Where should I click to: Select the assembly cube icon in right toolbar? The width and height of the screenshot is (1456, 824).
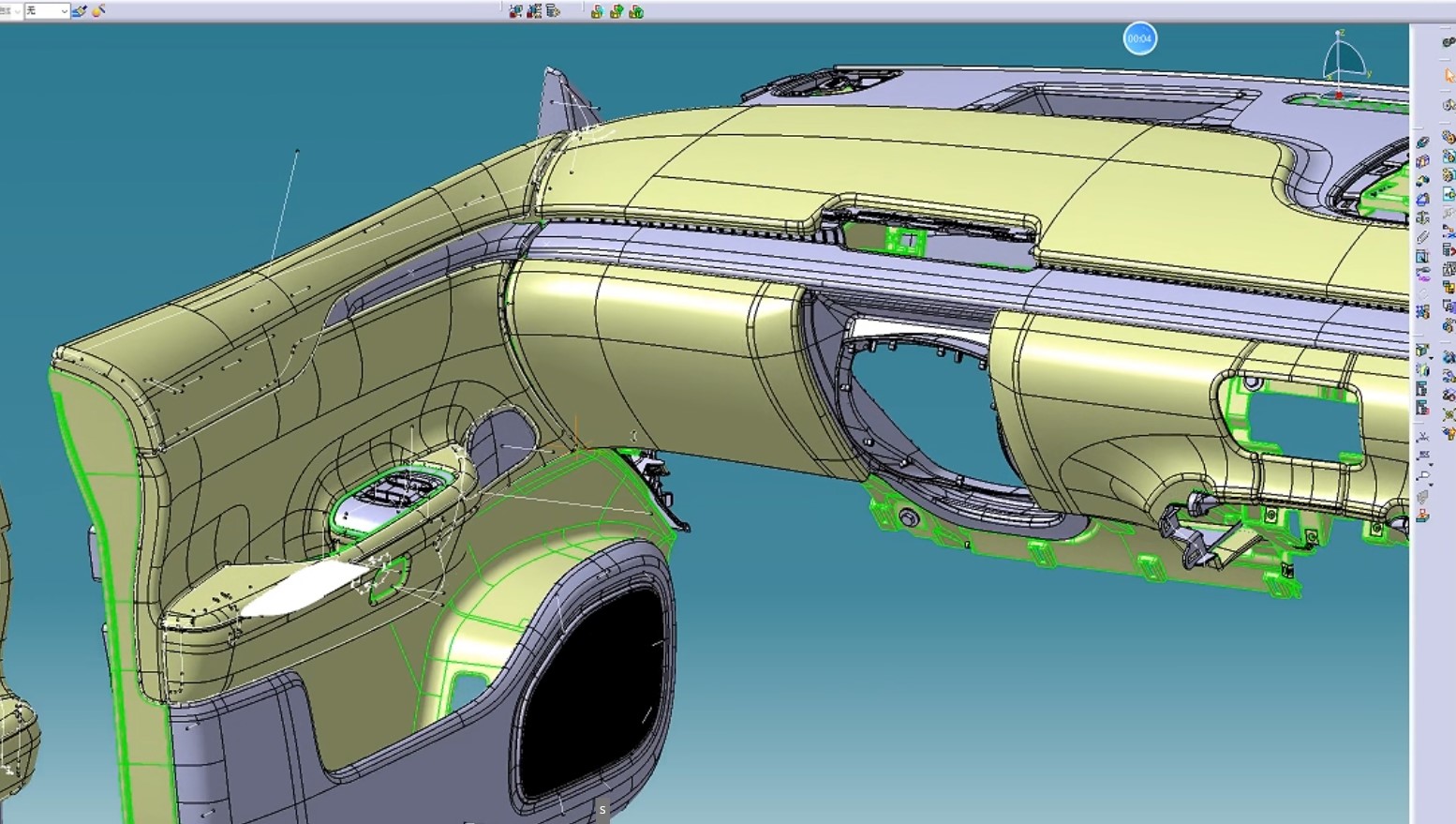pos(1422,350)
